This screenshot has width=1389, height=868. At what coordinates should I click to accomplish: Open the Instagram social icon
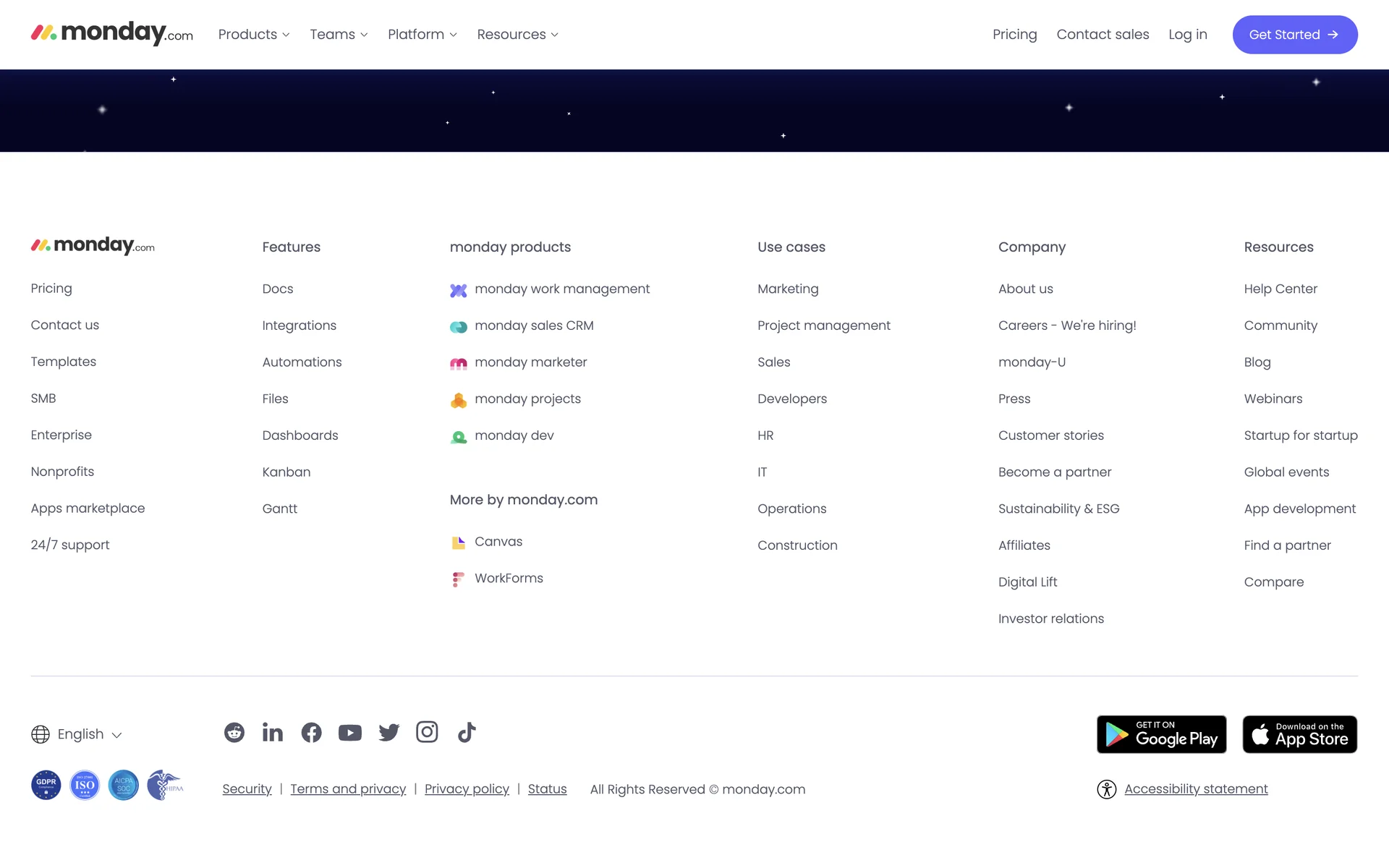click(427, 732)
